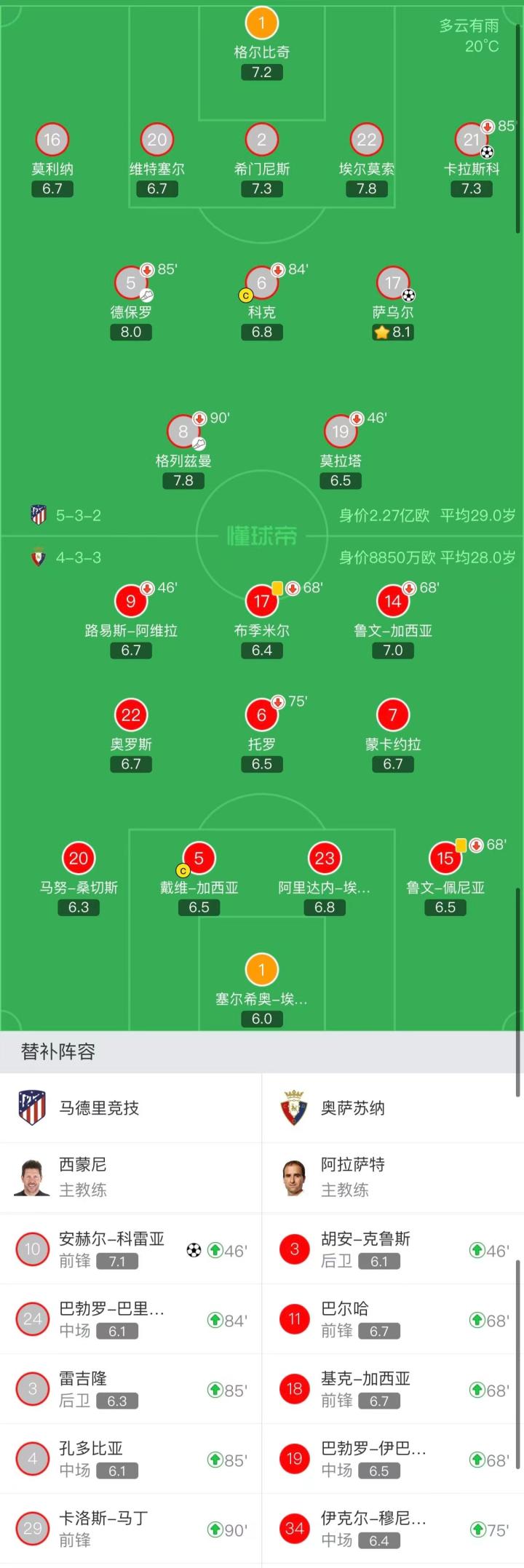Open 格列兹曼 number 8 player icon
This screenshot has height=1568, width=524.
point(183,432)
